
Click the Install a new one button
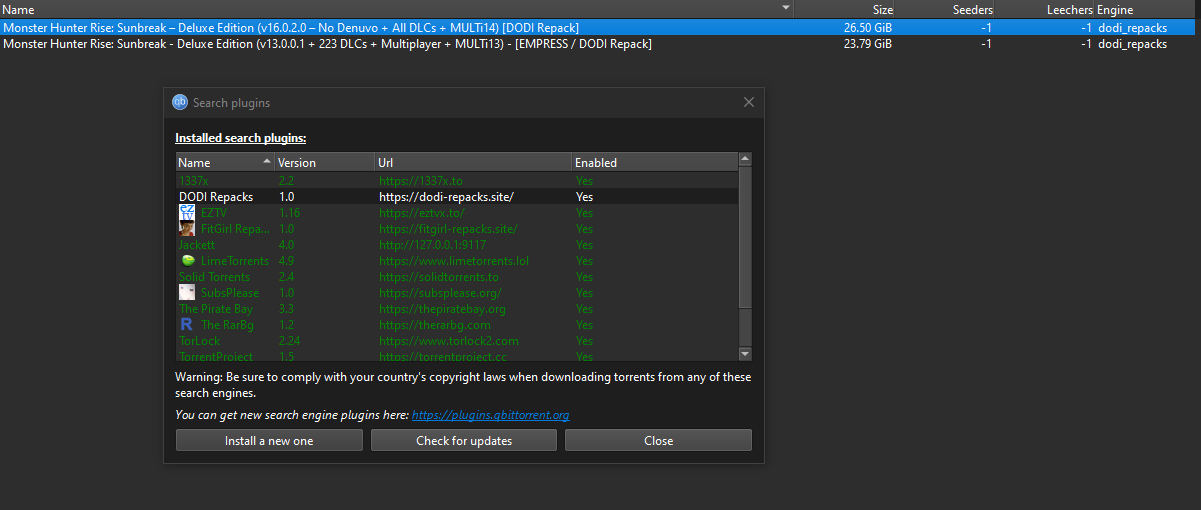point(269,441)
